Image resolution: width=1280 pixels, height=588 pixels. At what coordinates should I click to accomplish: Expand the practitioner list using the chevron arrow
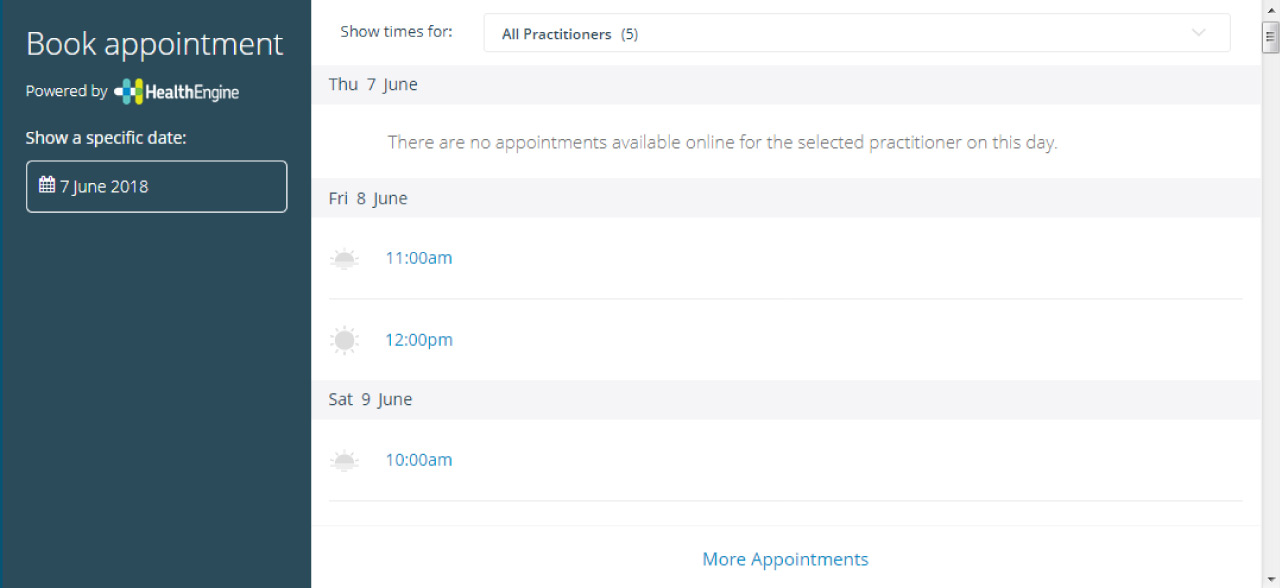point(1199,33)
